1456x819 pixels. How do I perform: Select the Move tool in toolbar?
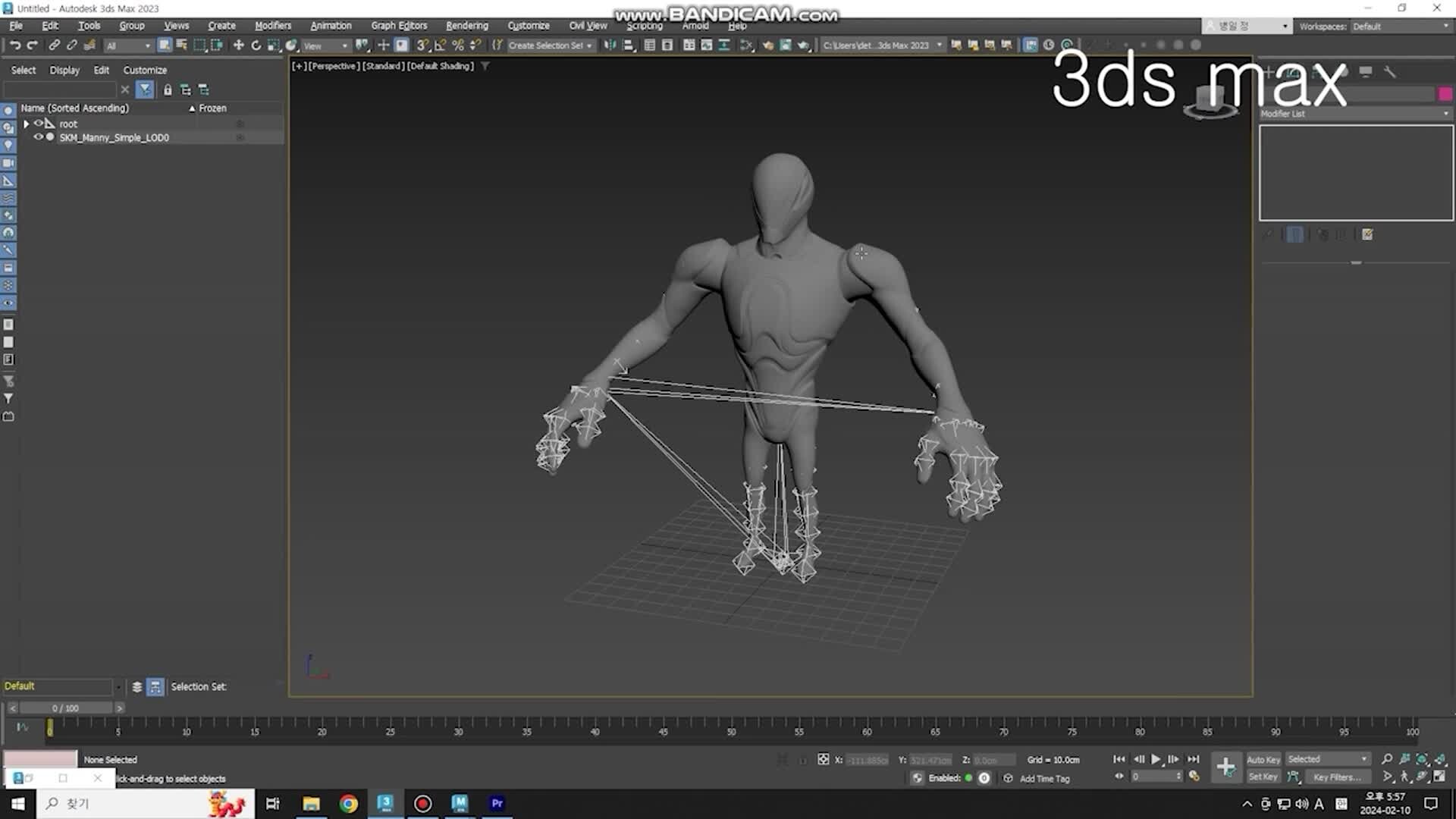pos(238,45)
